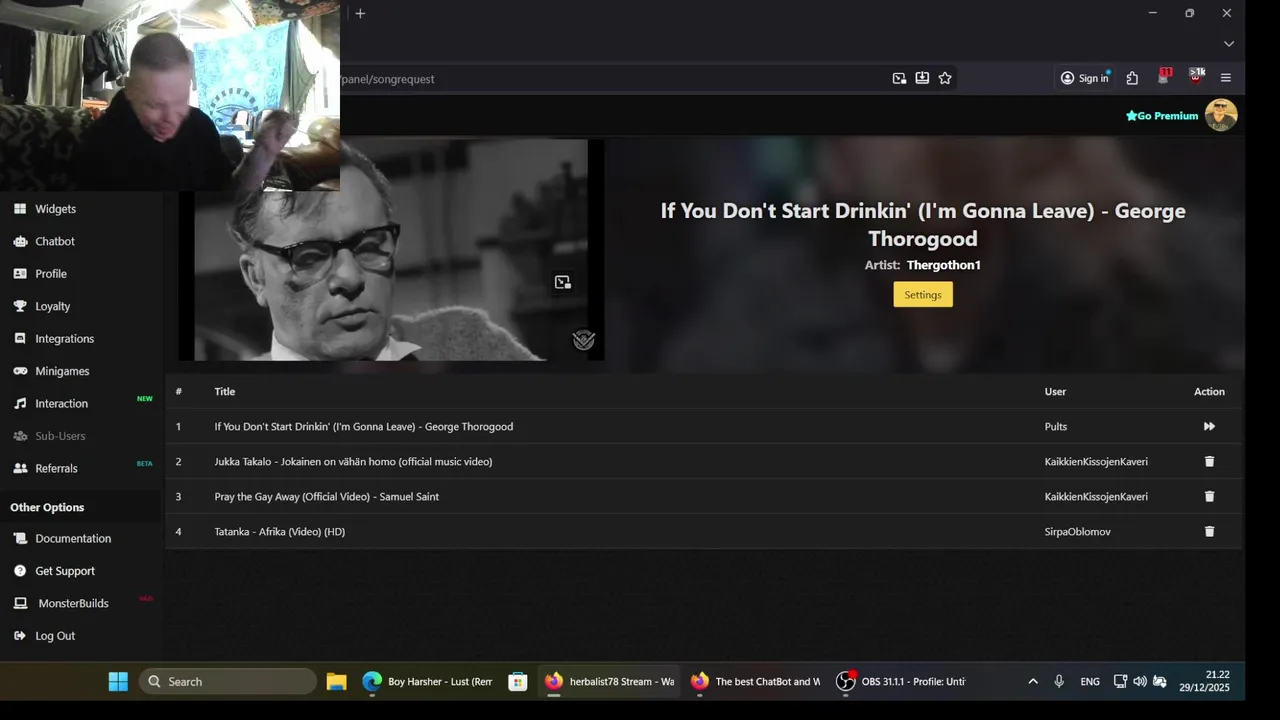Click the Title column header
This screenshot has height=720, width=1280.
[225, 391]
